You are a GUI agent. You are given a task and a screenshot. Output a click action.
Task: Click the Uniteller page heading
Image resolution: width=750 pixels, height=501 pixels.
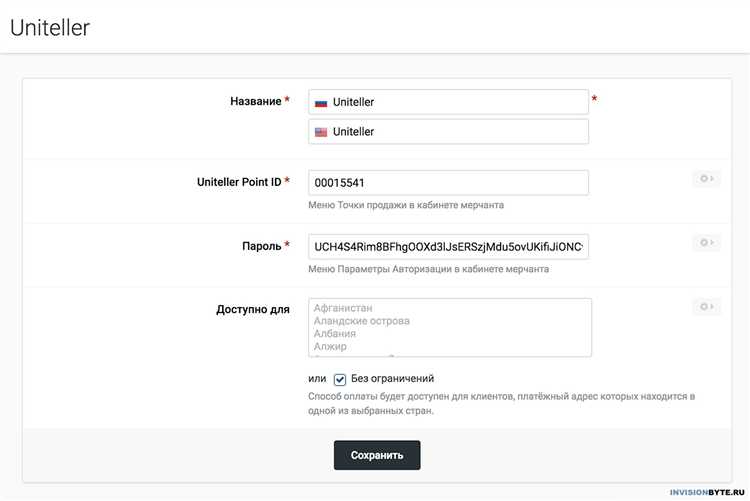pos(50,28)
